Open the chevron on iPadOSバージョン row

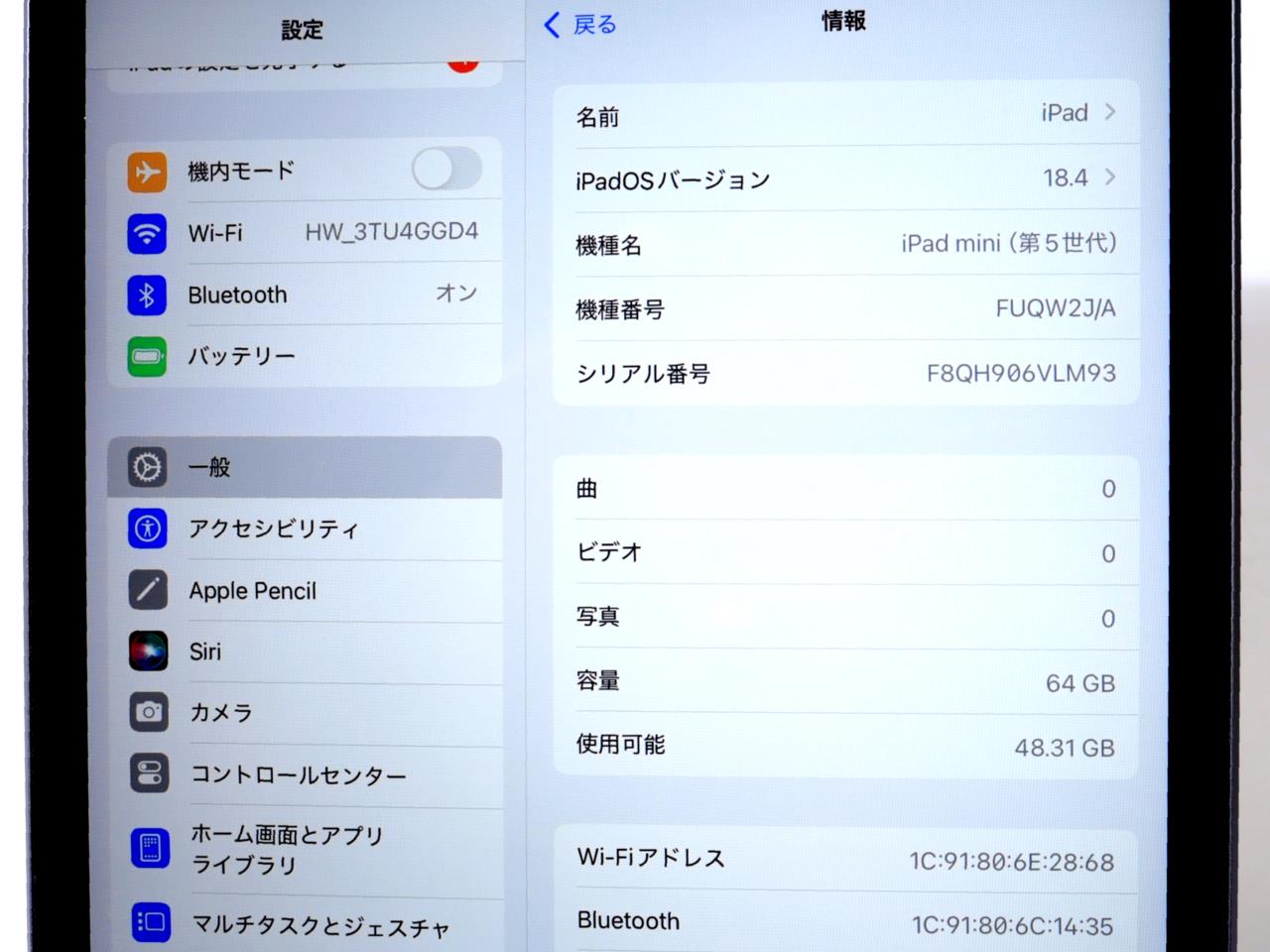pos(1110,178)
